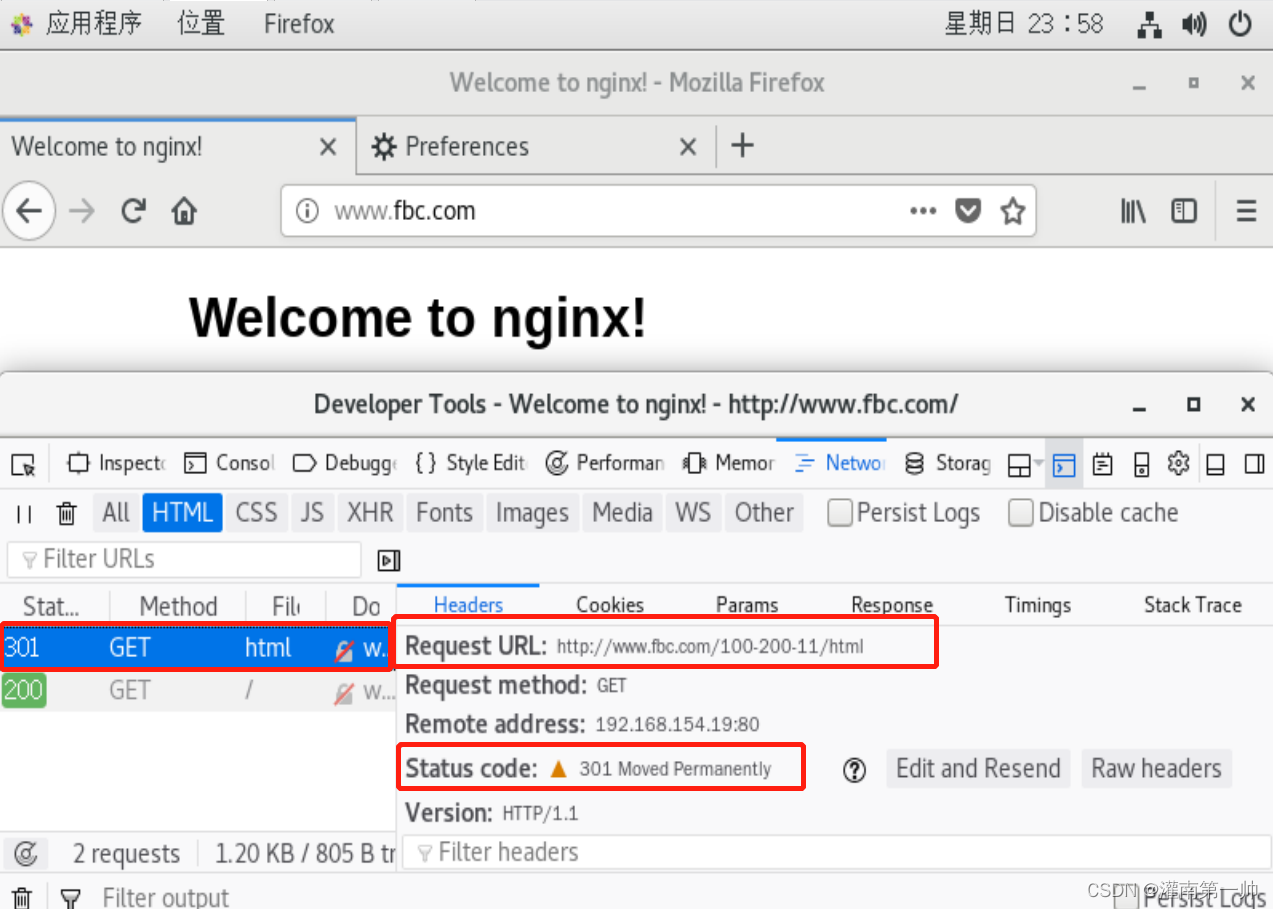
Task: Open the page actions ellipsis menu
Action: tap(922, 211)
